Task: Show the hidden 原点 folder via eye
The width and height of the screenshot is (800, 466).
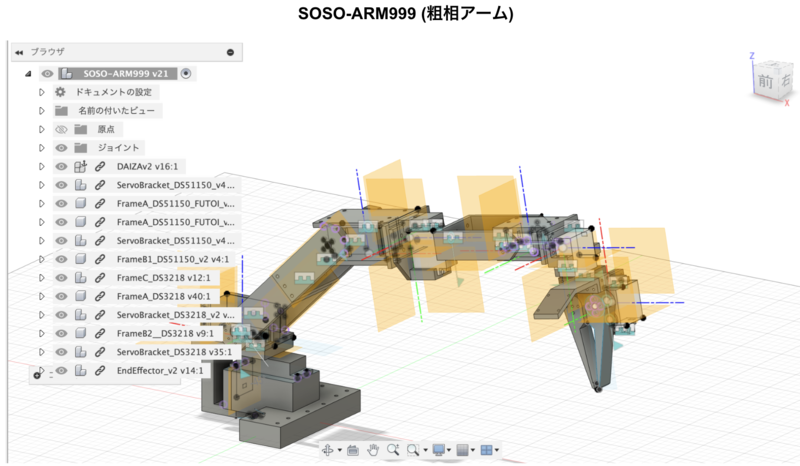Action: [61, 129]
